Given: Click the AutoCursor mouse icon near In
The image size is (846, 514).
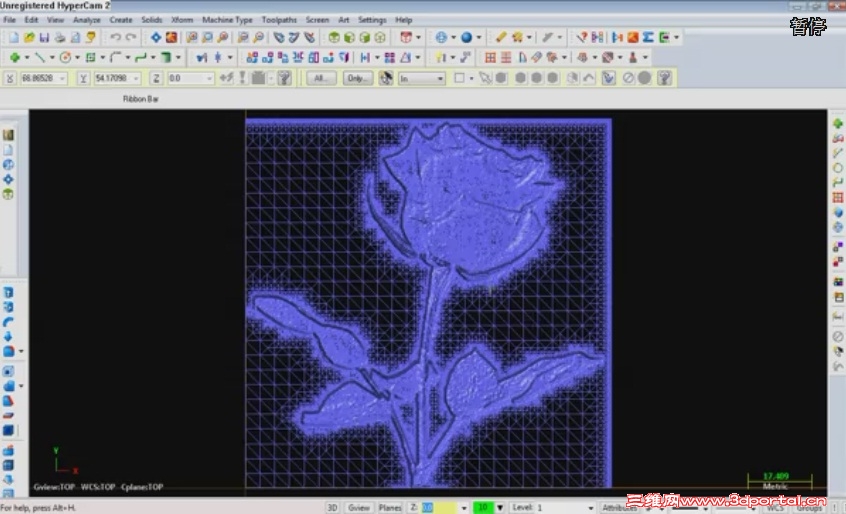Looking at the screenshot, I should click(385, 78).
